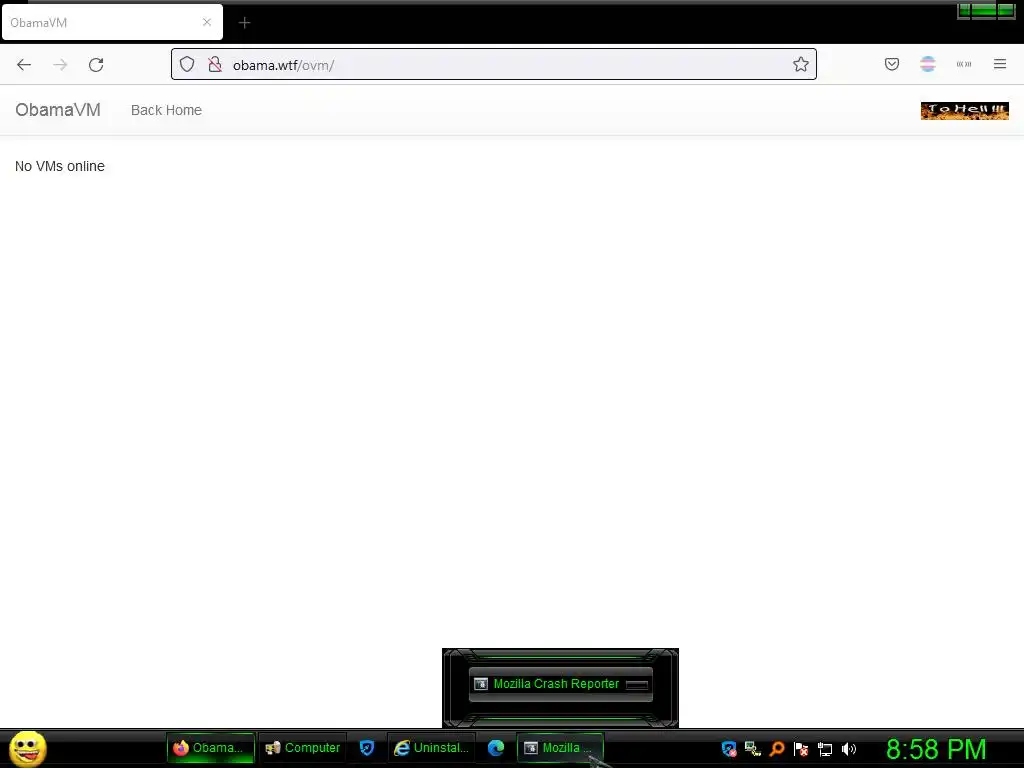Open the smiley face Start button

coord(27,748)
